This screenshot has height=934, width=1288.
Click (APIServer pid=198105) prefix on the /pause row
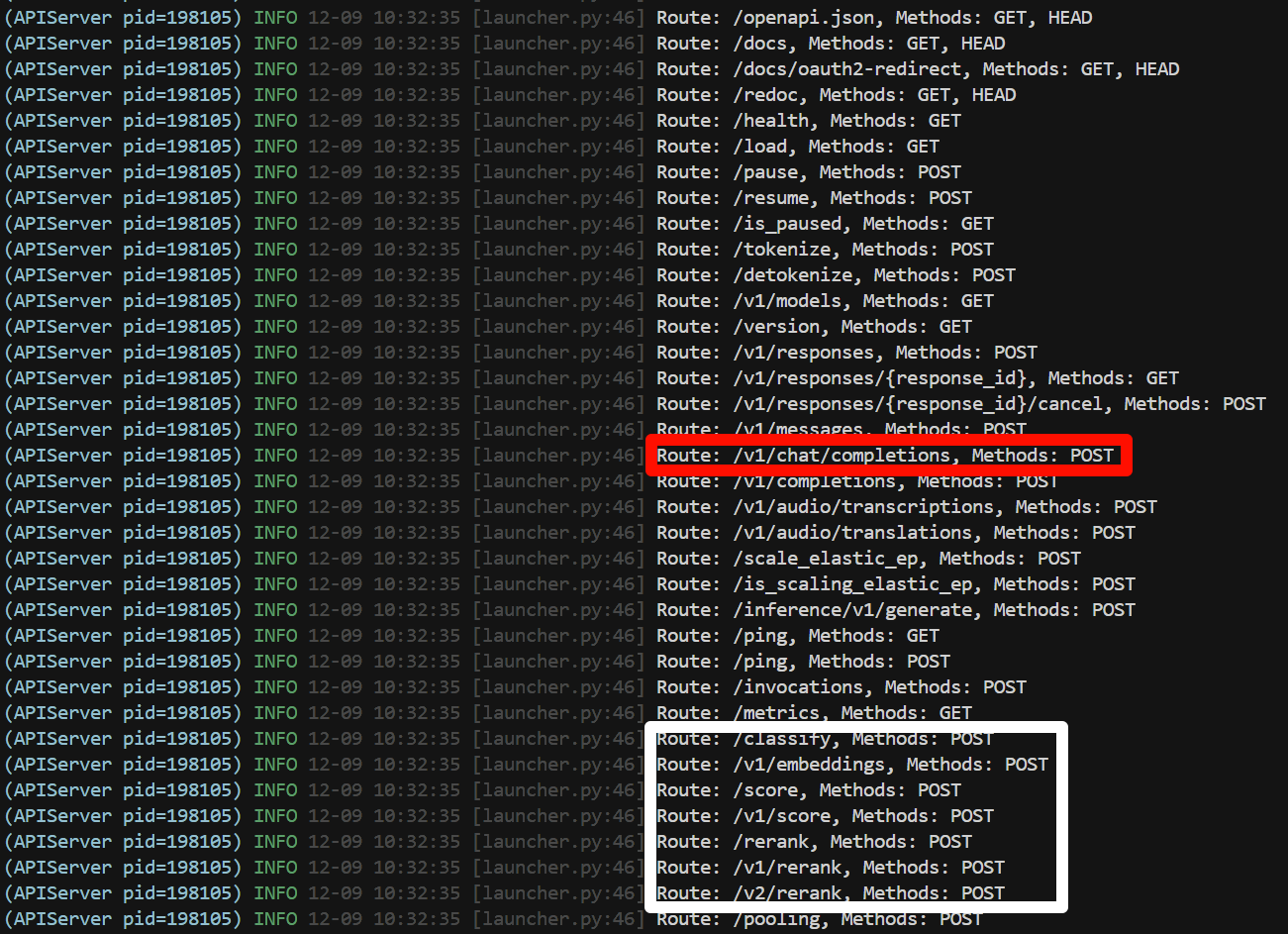pos(123,172)
